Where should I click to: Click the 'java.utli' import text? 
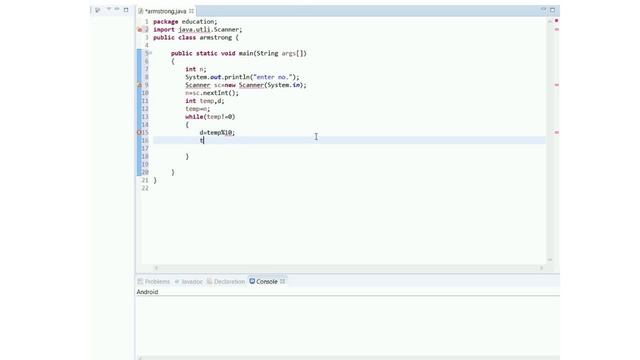(x=194, y=30)
